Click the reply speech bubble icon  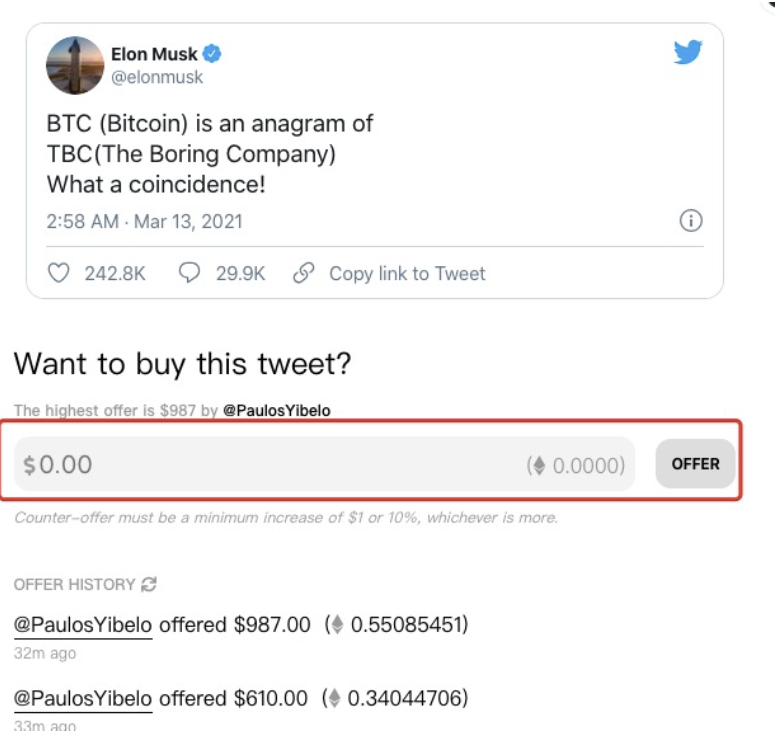pyautogui.click(x=189, y=273)
